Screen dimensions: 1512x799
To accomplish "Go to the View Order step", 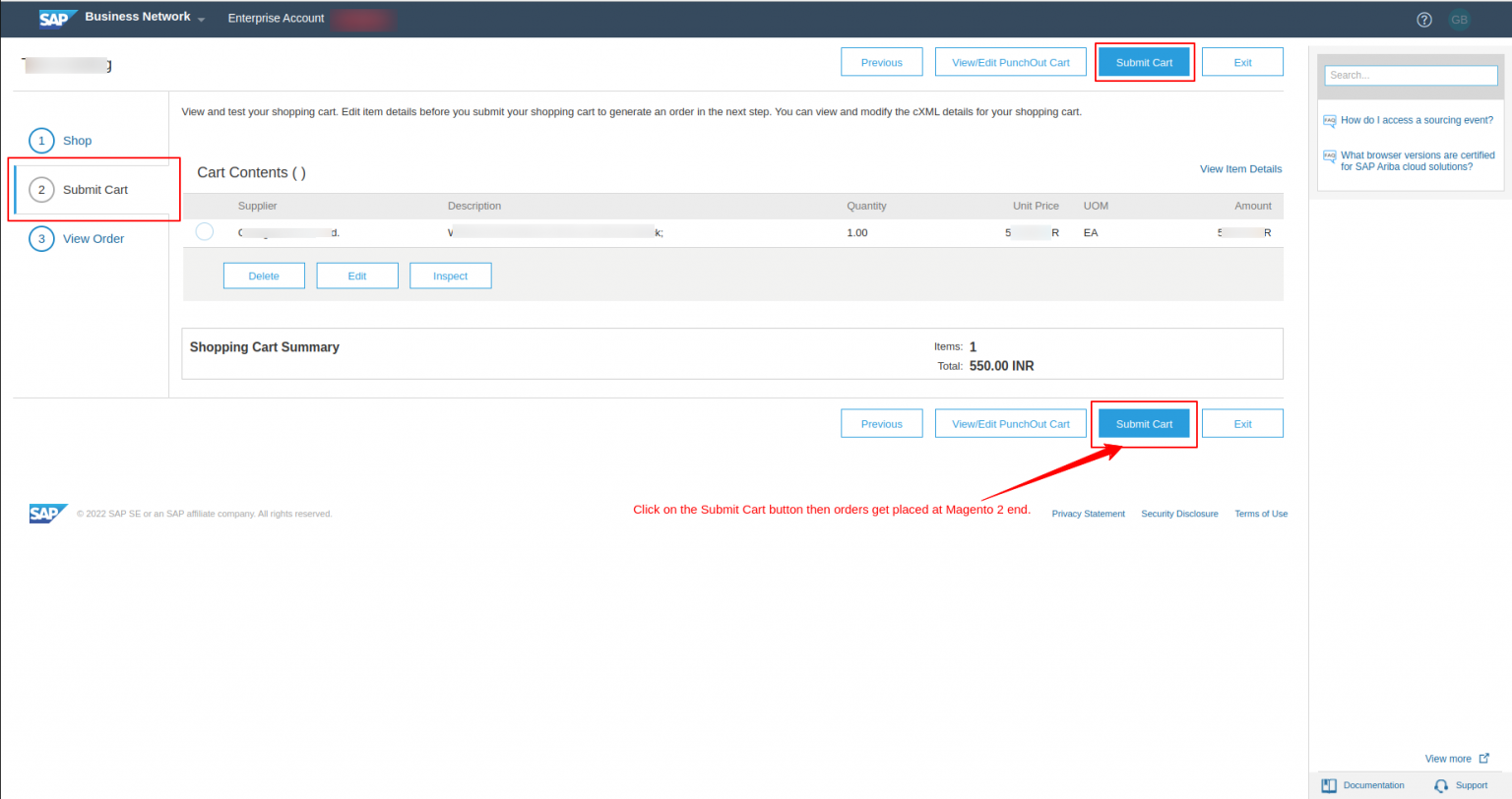I will [94, 239].
